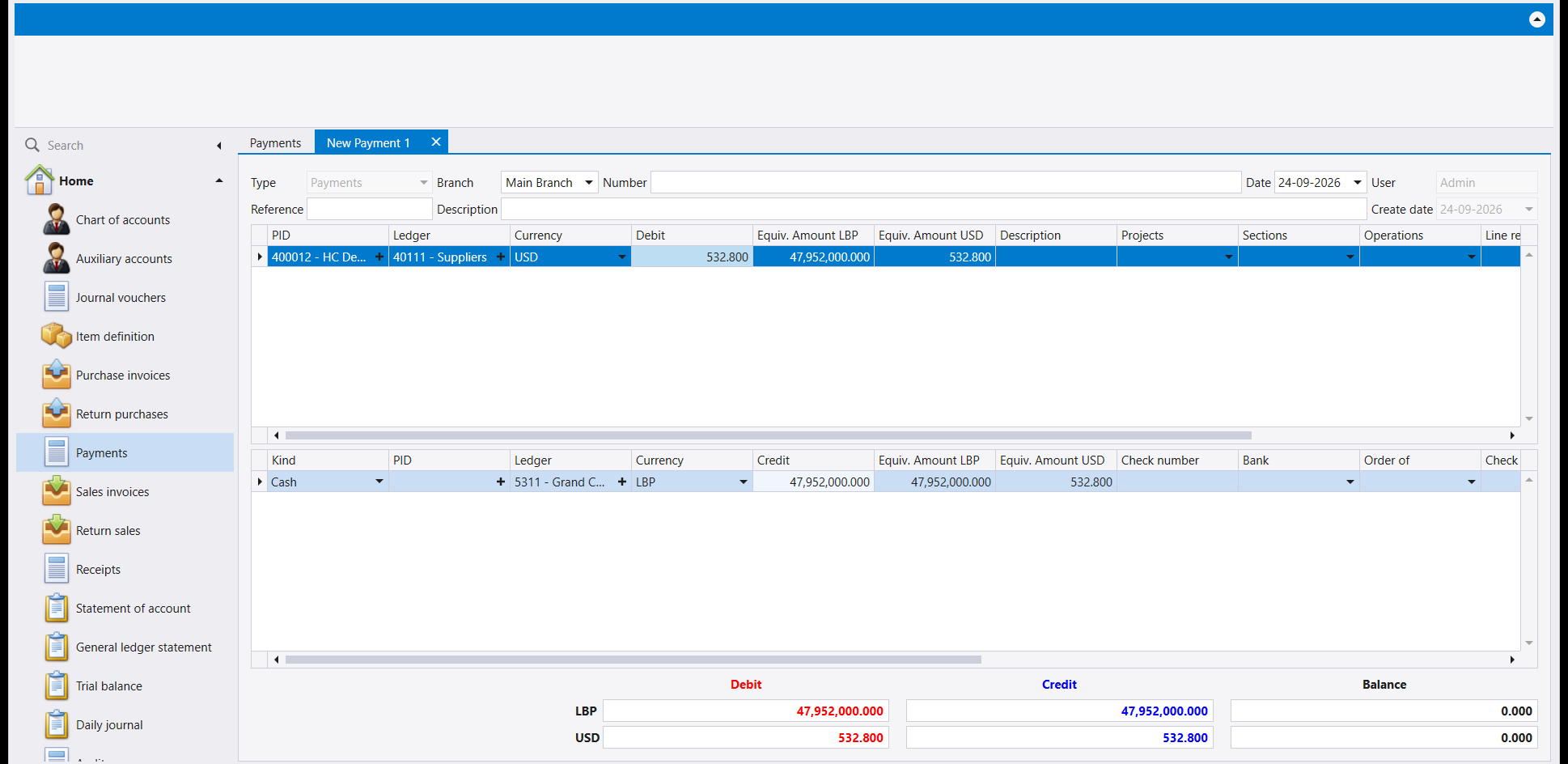The height and width of the screenshot is (764, 1568).
Task: Open the Cash kind dropdown
Action: (x=379, y=482)
